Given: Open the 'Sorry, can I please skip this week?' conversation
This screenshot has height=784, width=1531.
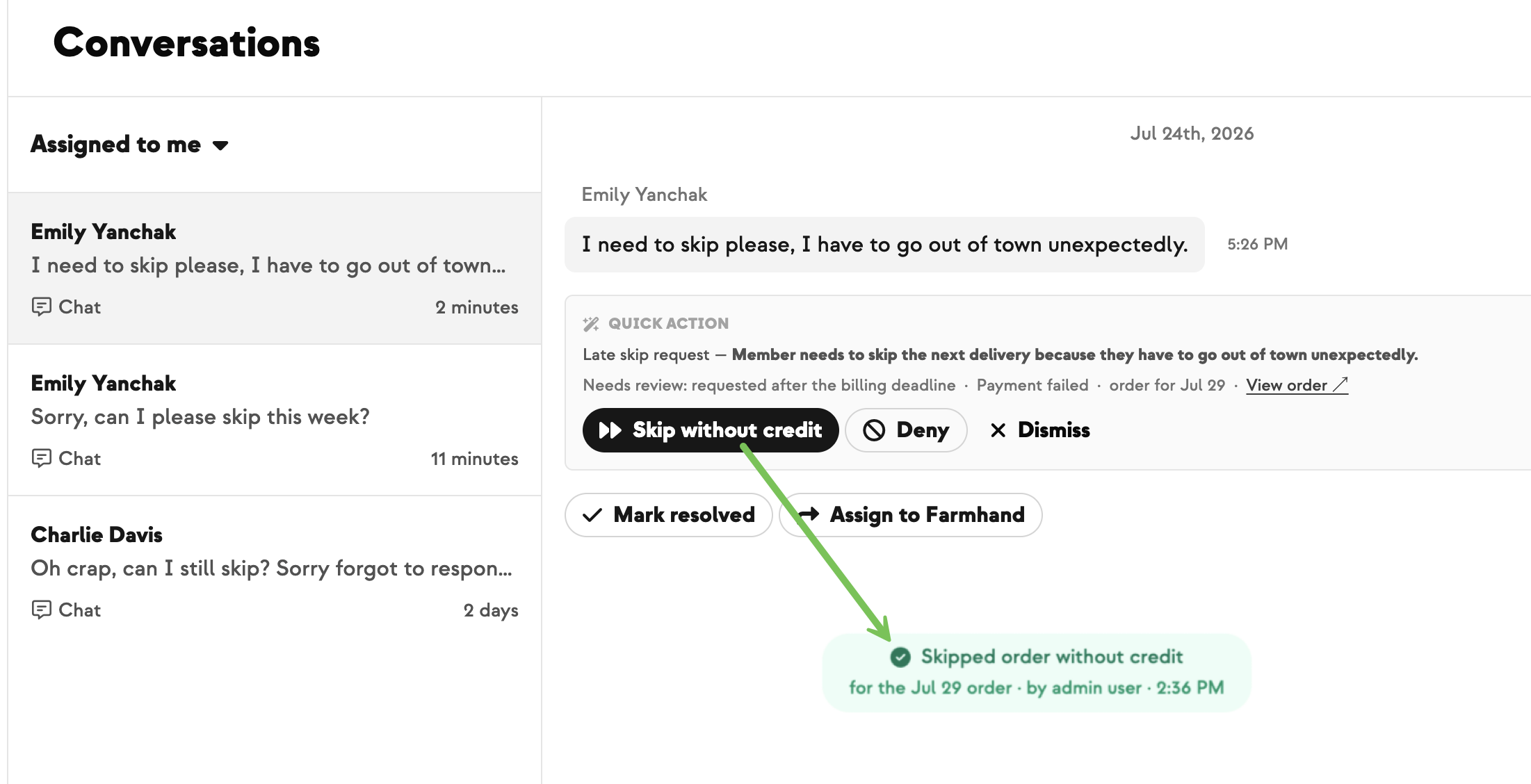Looking at the screenshot, I should point(275,420).
